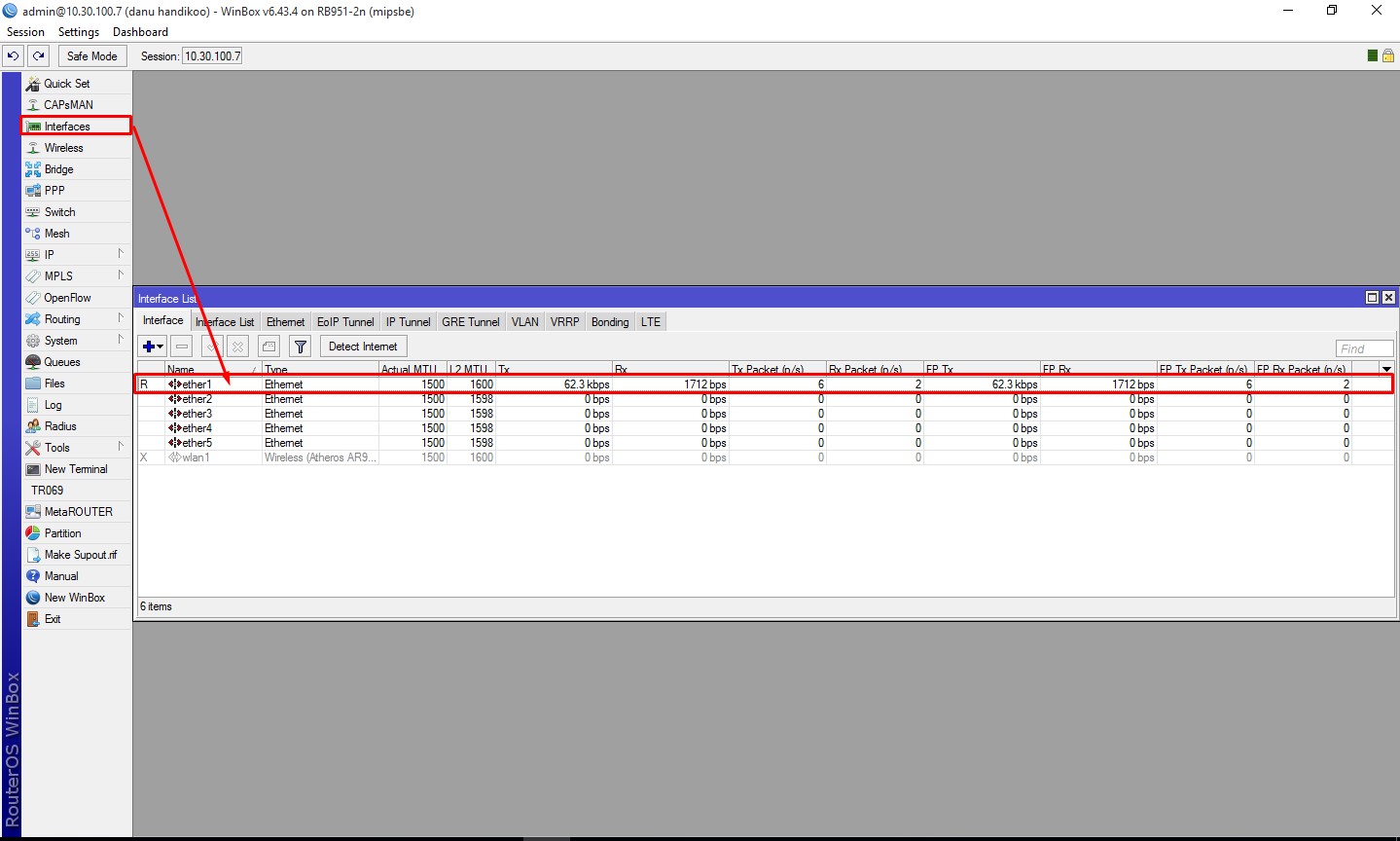Open the CAPsMAN menu
The width and height of the screenshot is (1400, 841).
(x=76, y=105)
